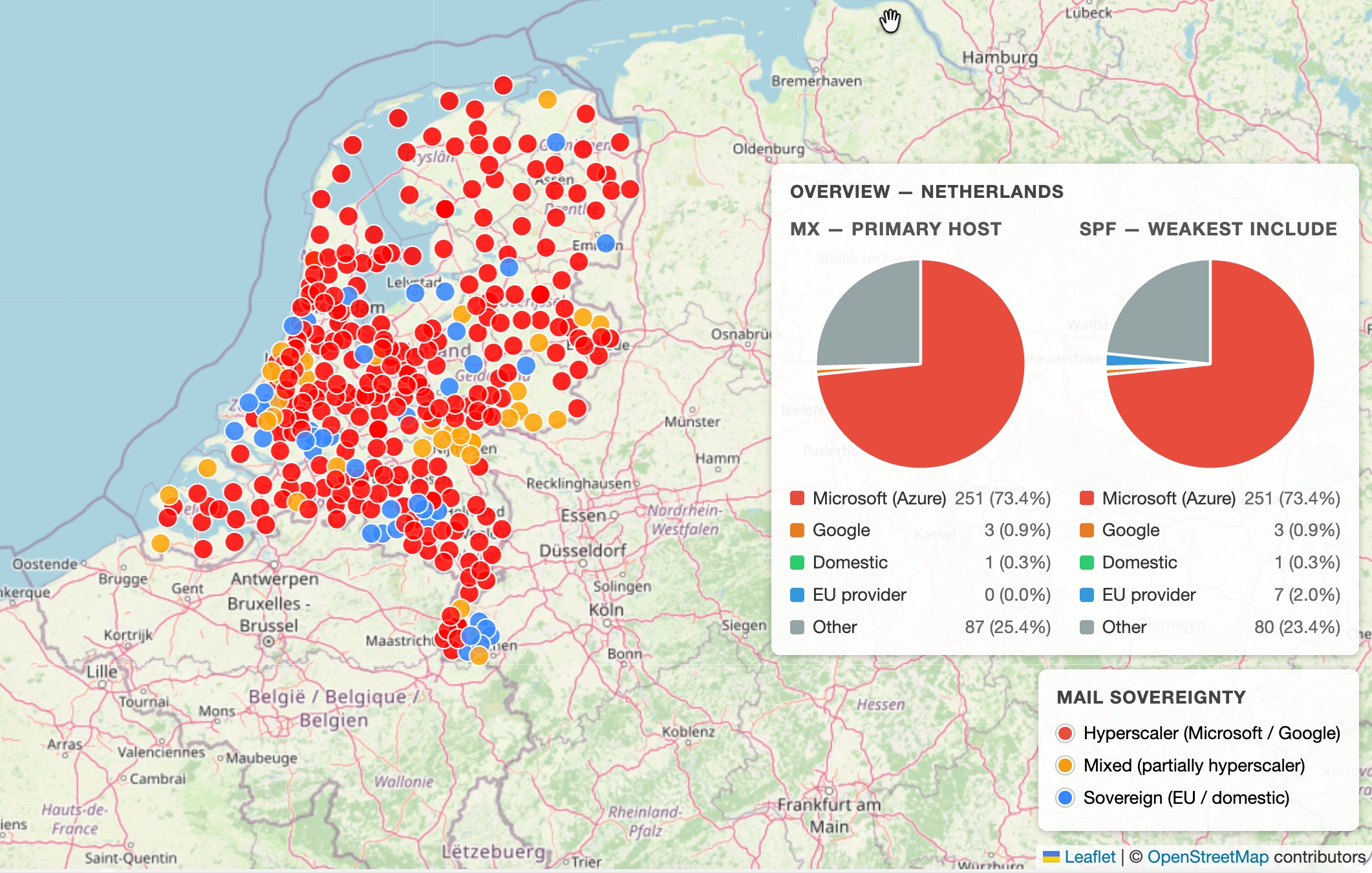
Task: Click the Ukraine flag icon beside Leaflet
Action: point(1051,857)
